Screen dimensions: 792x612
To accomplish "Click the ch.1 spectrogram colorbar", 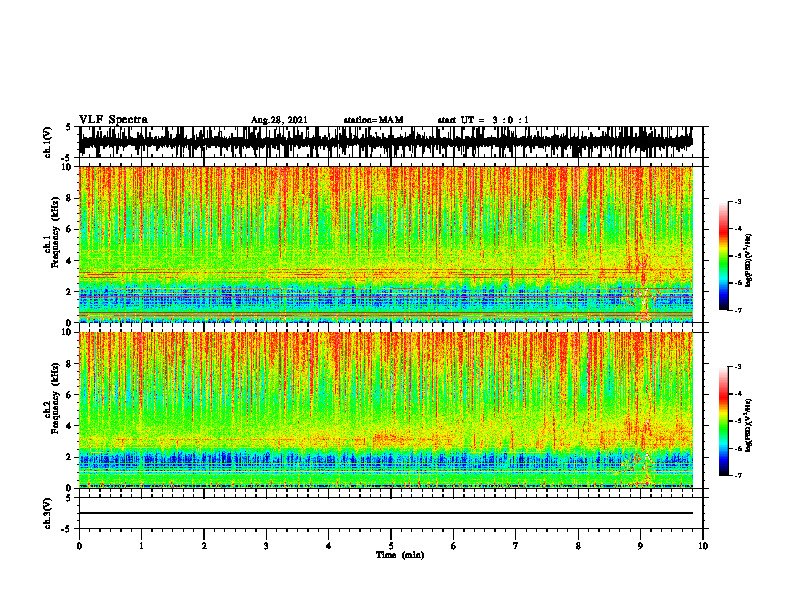I will coord(724,256).
